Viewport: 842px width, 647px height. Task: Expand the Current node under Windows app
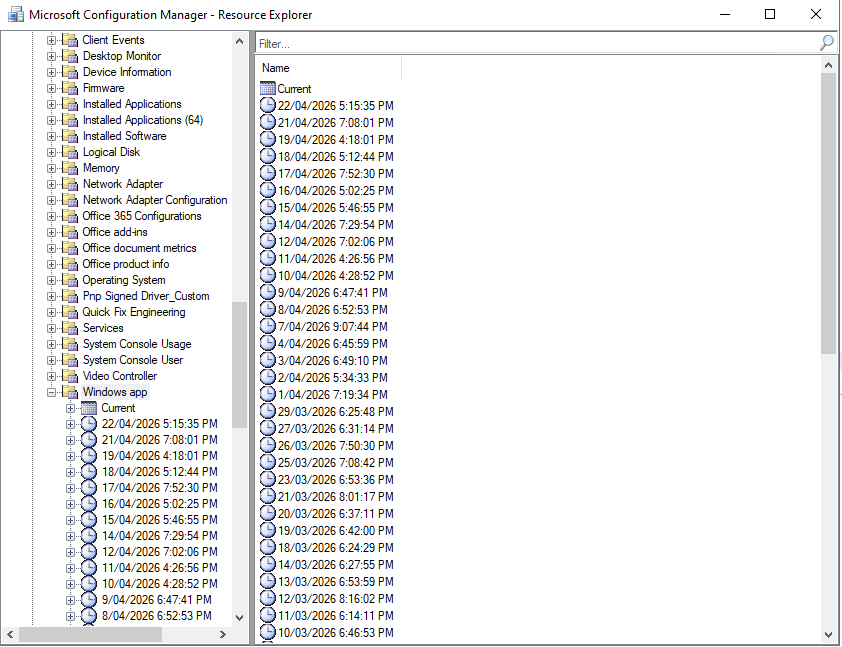tap(71, 408)
